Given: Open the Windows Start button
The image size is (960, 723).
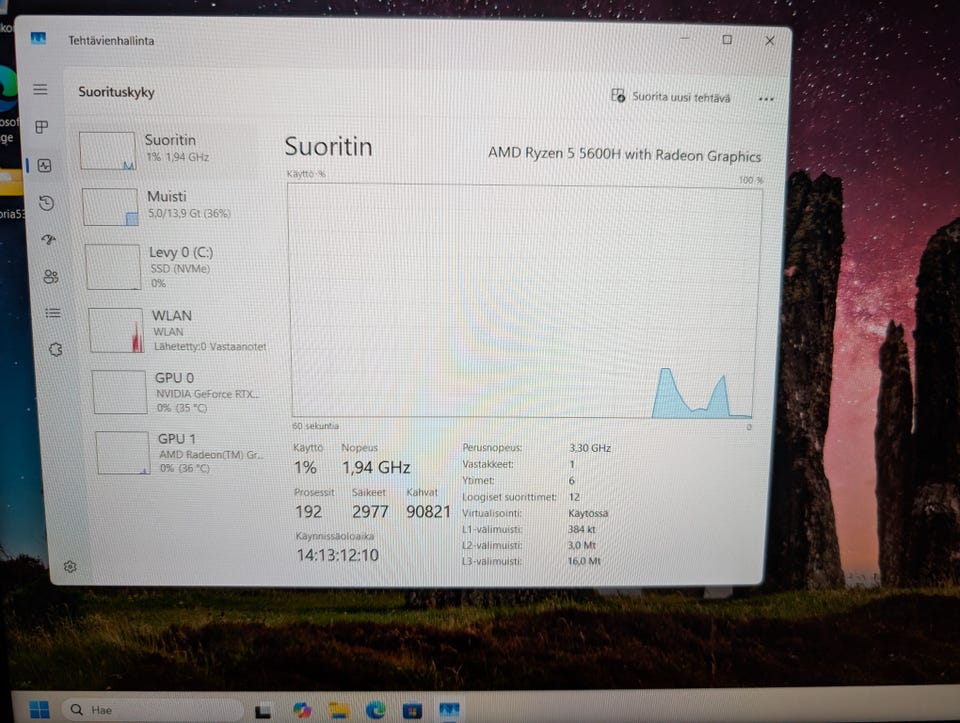Looking at the screenshot, I should point(39,710).
